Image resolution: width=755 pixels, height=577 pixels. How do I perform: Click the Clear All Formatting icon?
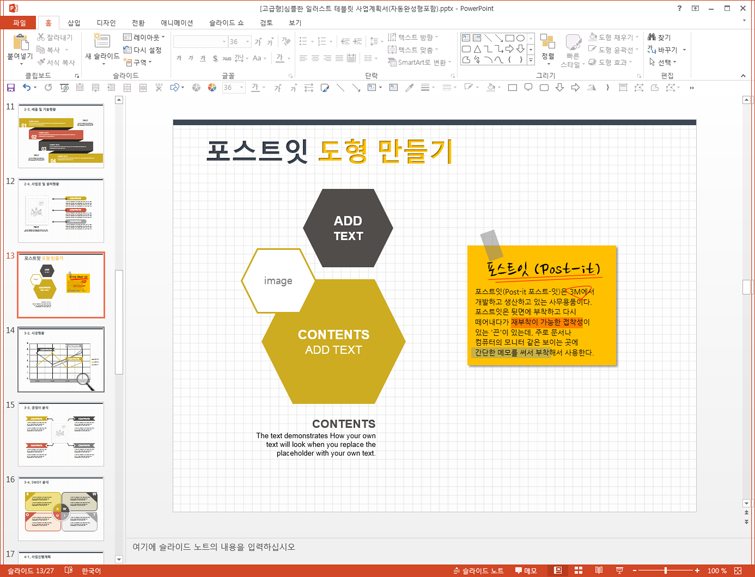286,41
